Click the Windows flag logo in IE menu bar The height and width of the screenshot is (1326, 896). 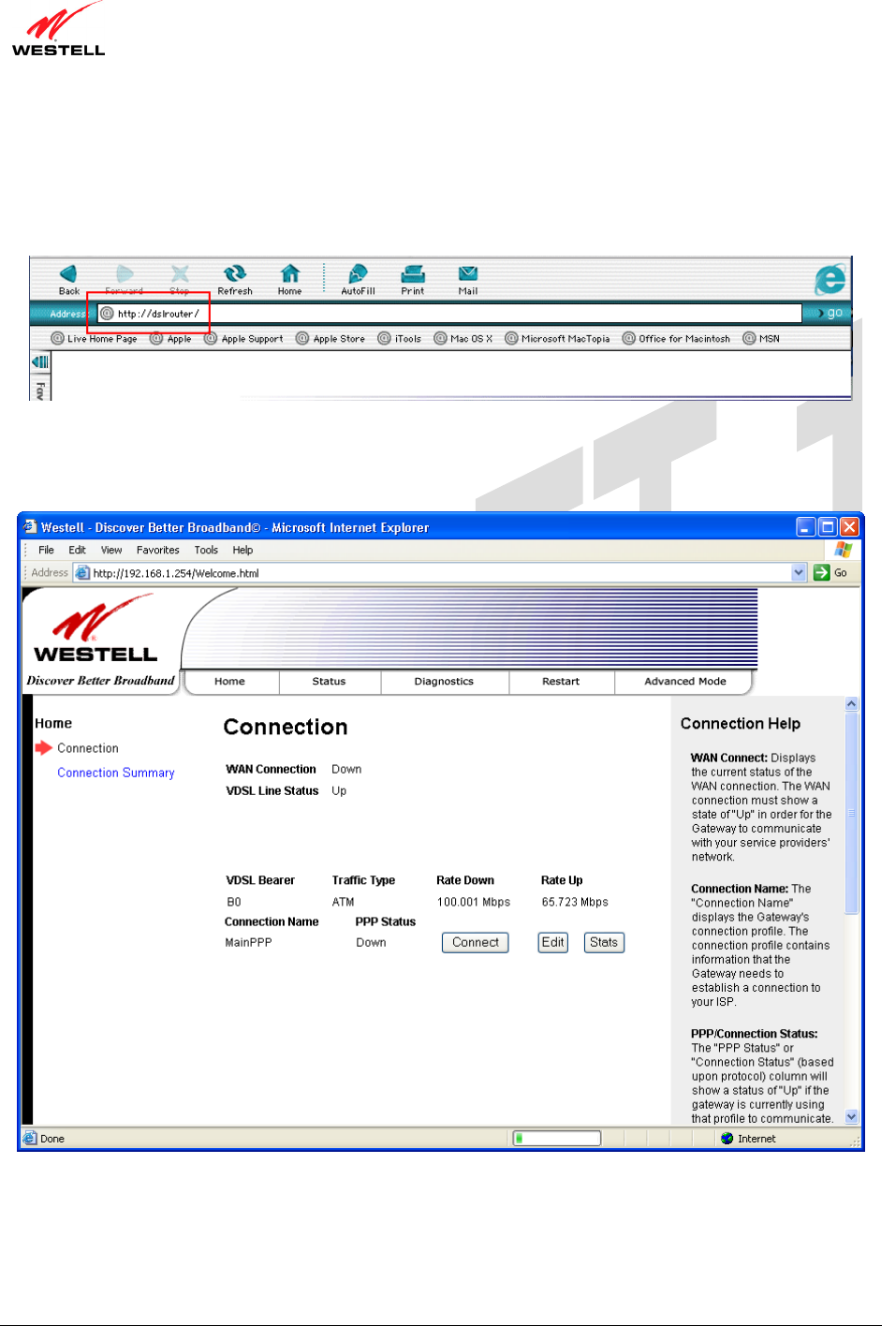point(844,550)
